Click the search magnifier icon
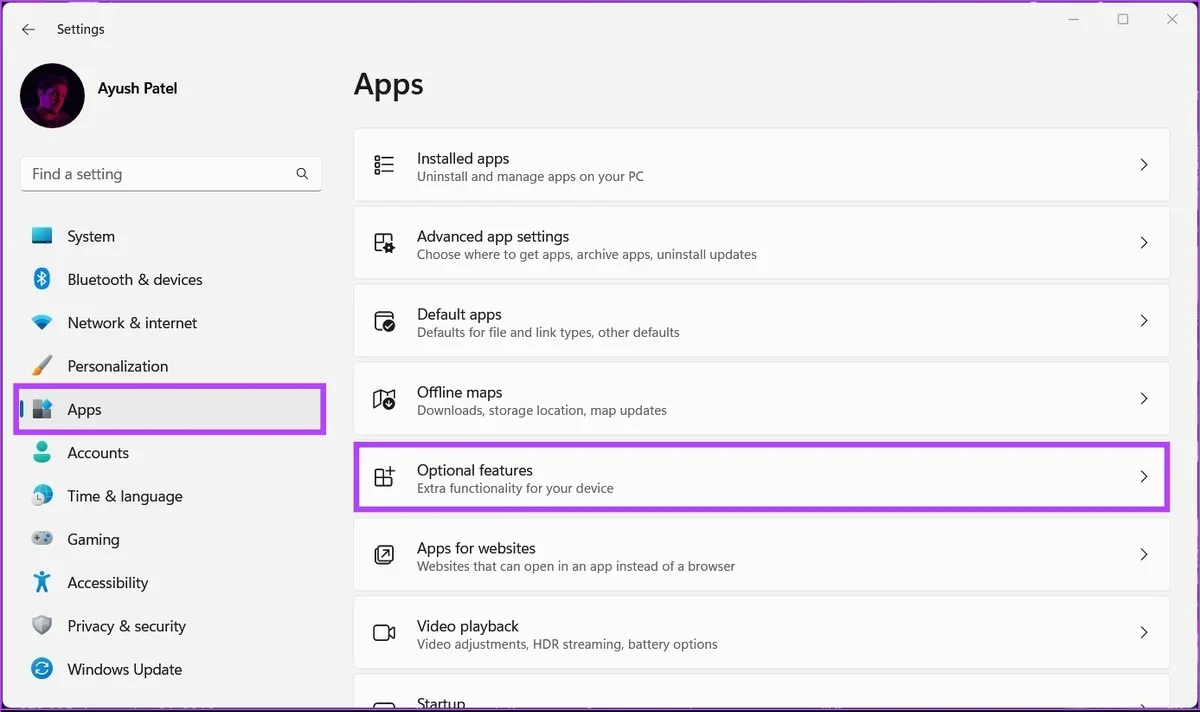 coord(302,174)
